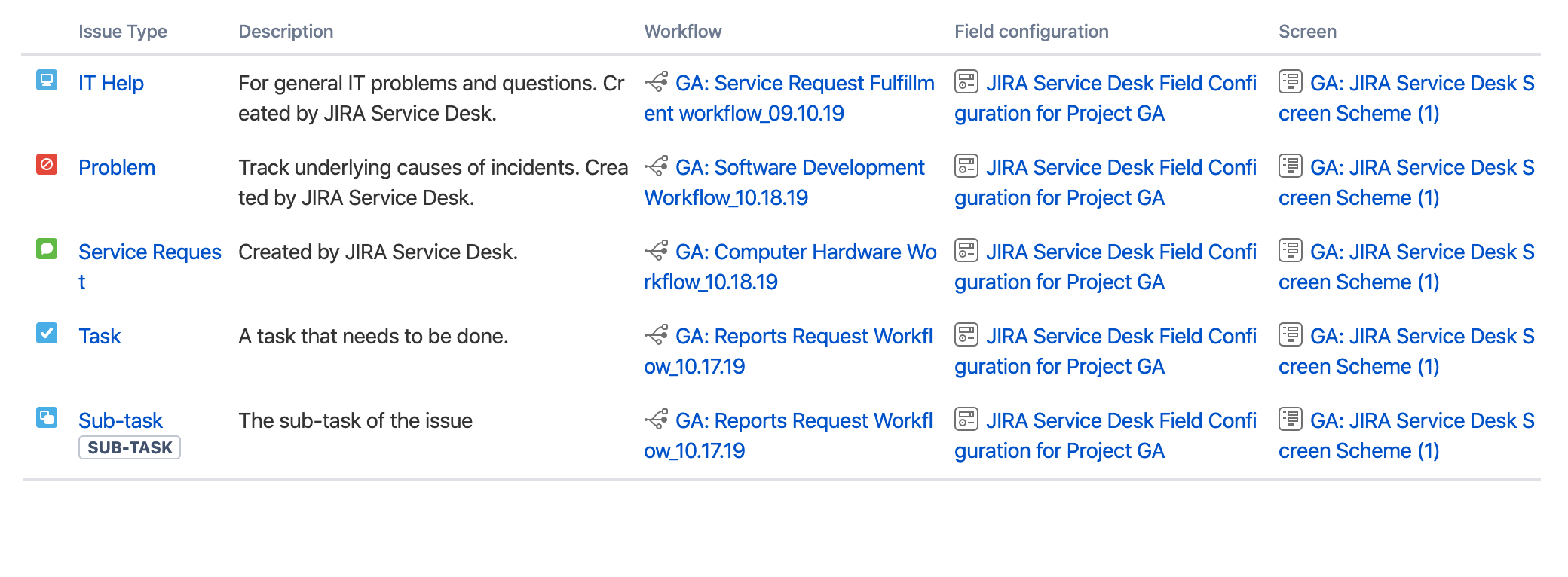Viewport: 1568px width, 577px height.
Task: Click the Field configuration column header
Action: coord(1031,32)
